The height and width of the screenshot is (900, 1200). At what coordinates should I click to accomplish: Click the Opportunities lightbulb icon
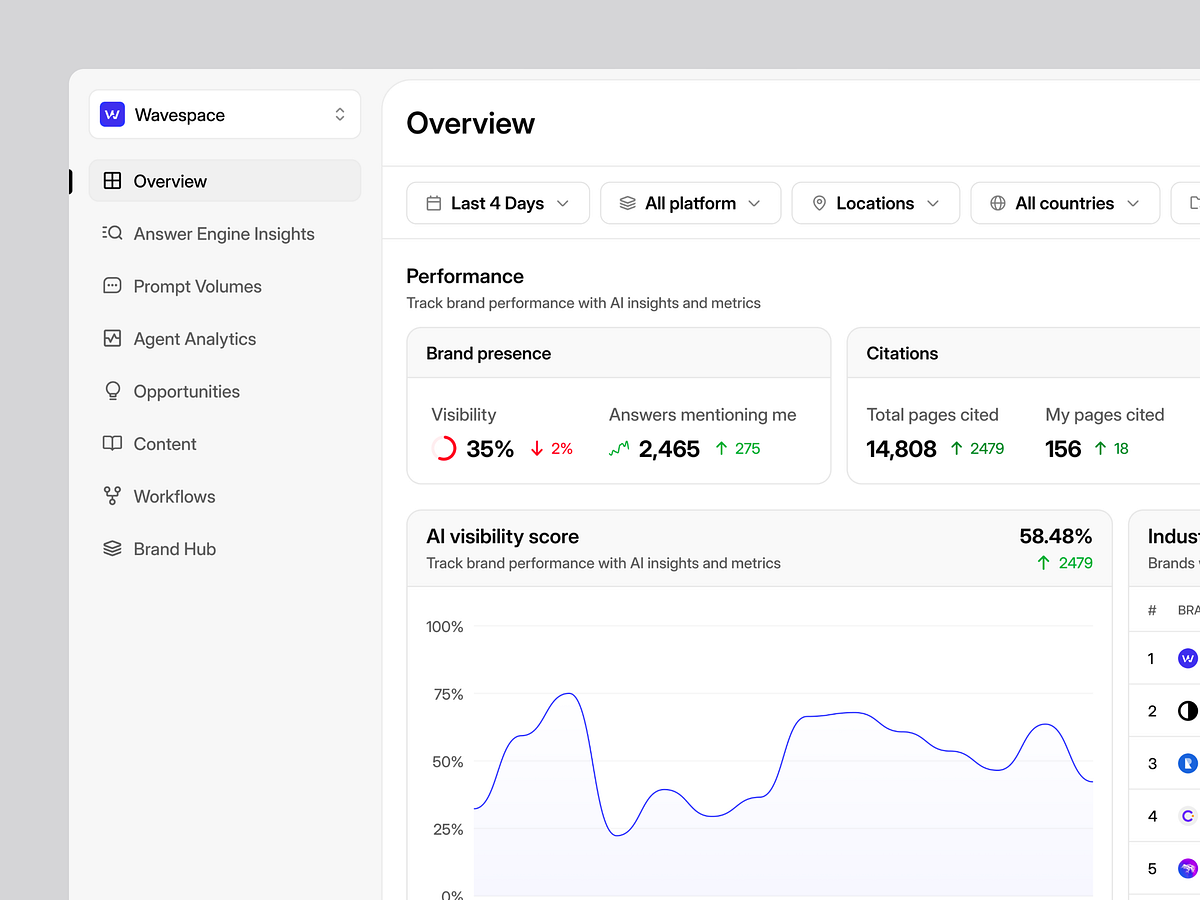[112, 391]
